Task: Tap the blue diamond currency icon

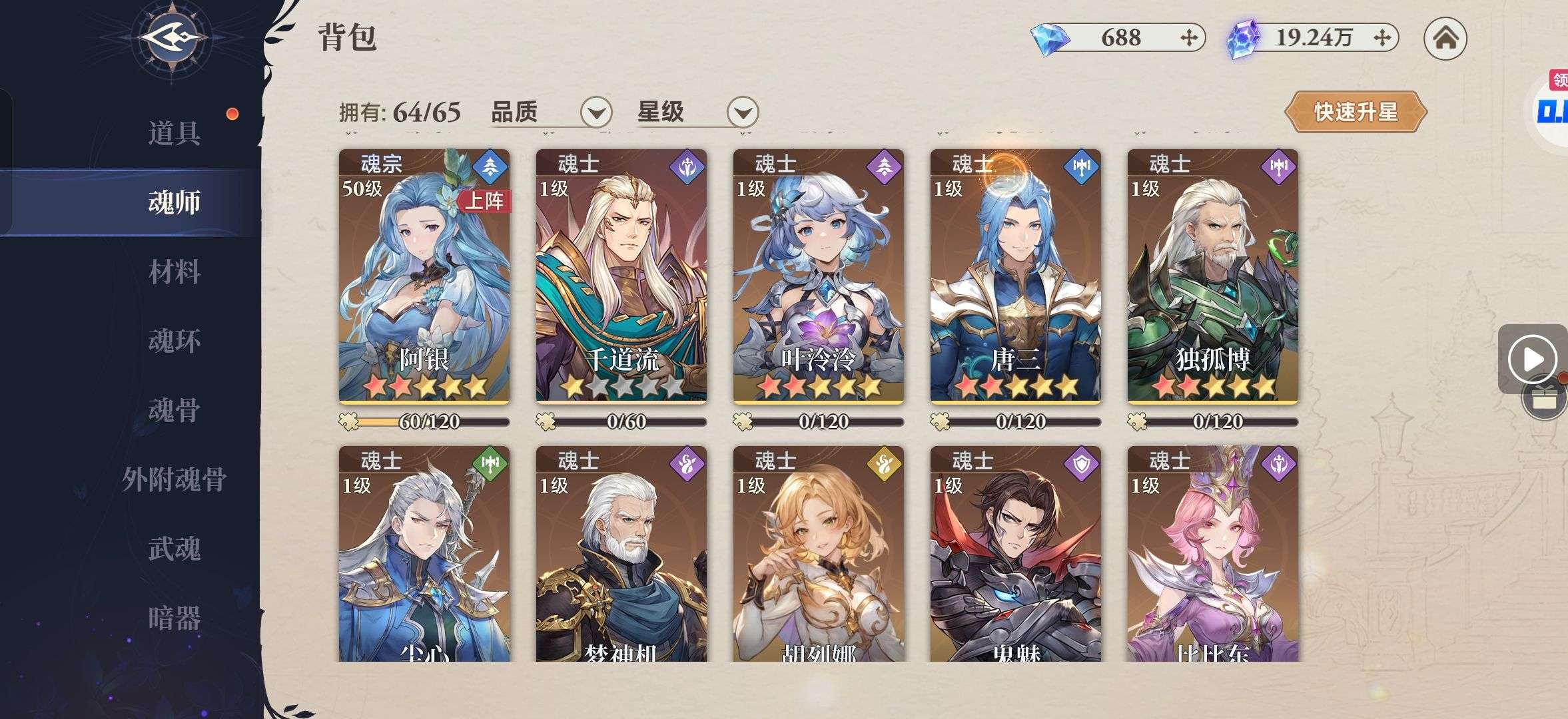Action: [x=1049, y=39]
